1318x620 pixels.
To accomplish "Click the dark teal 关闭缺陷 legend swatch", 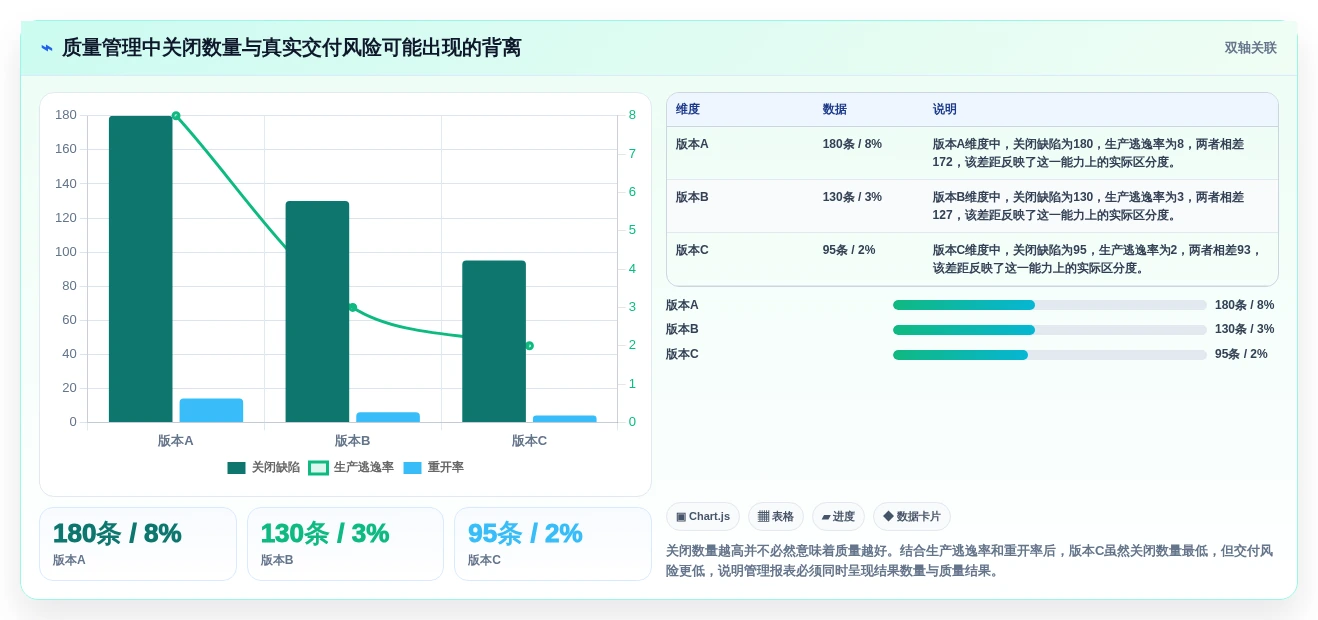I will 236,467.
